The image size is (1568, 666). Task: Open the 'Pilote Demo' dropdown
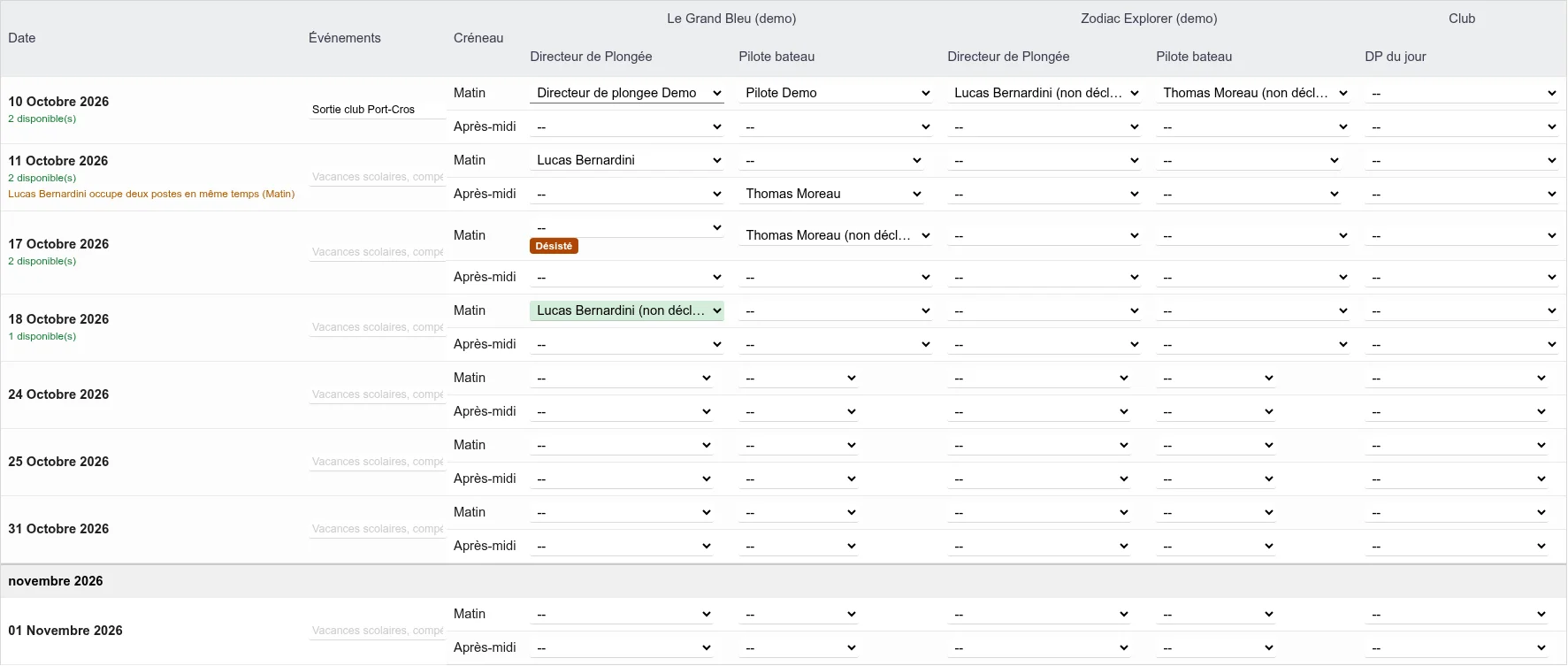(x=836, y=93)
